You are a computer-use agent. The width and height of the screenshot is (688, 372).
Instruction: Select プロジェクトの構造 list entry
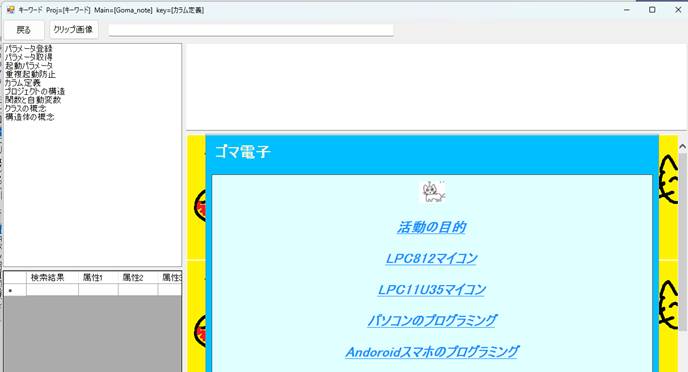pos(35,91)
